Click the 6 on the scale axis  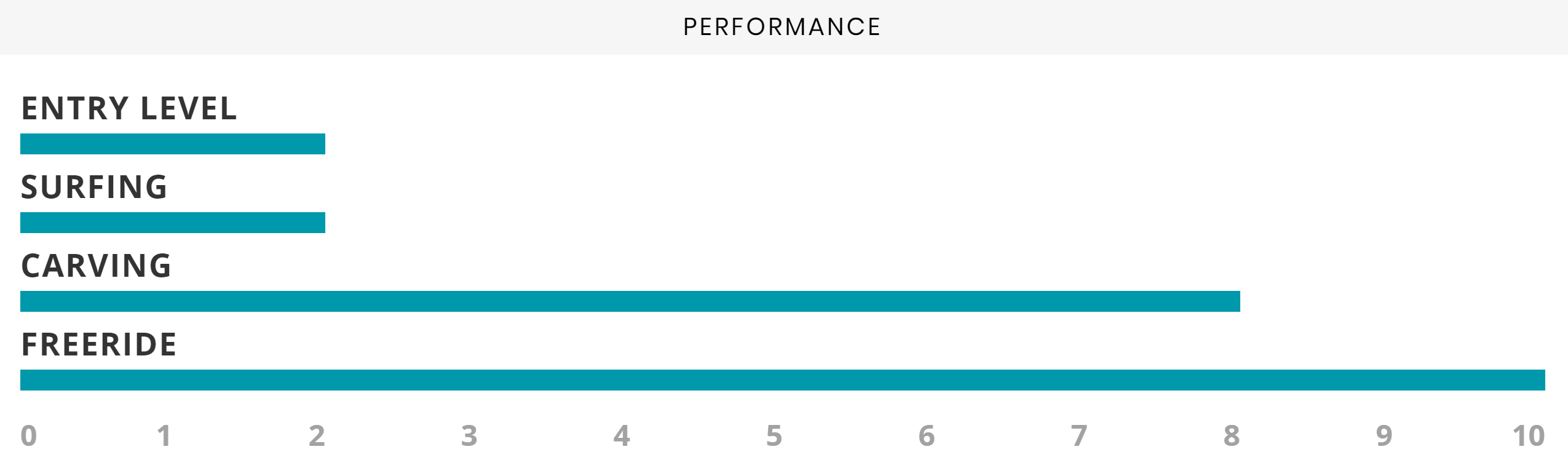pyautogui.click(x=927, y=436)
